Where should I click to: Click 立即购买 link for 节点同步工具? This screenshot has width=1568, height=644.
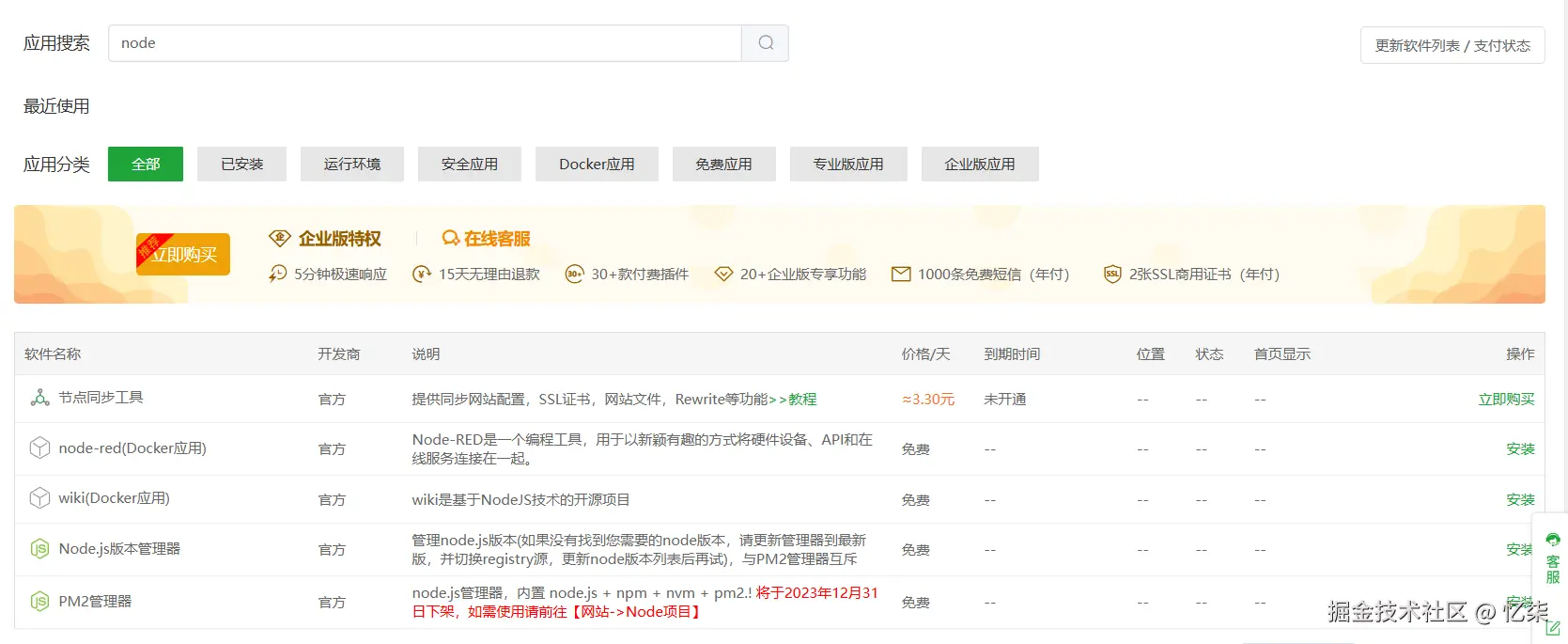(x=1506, y=400)
